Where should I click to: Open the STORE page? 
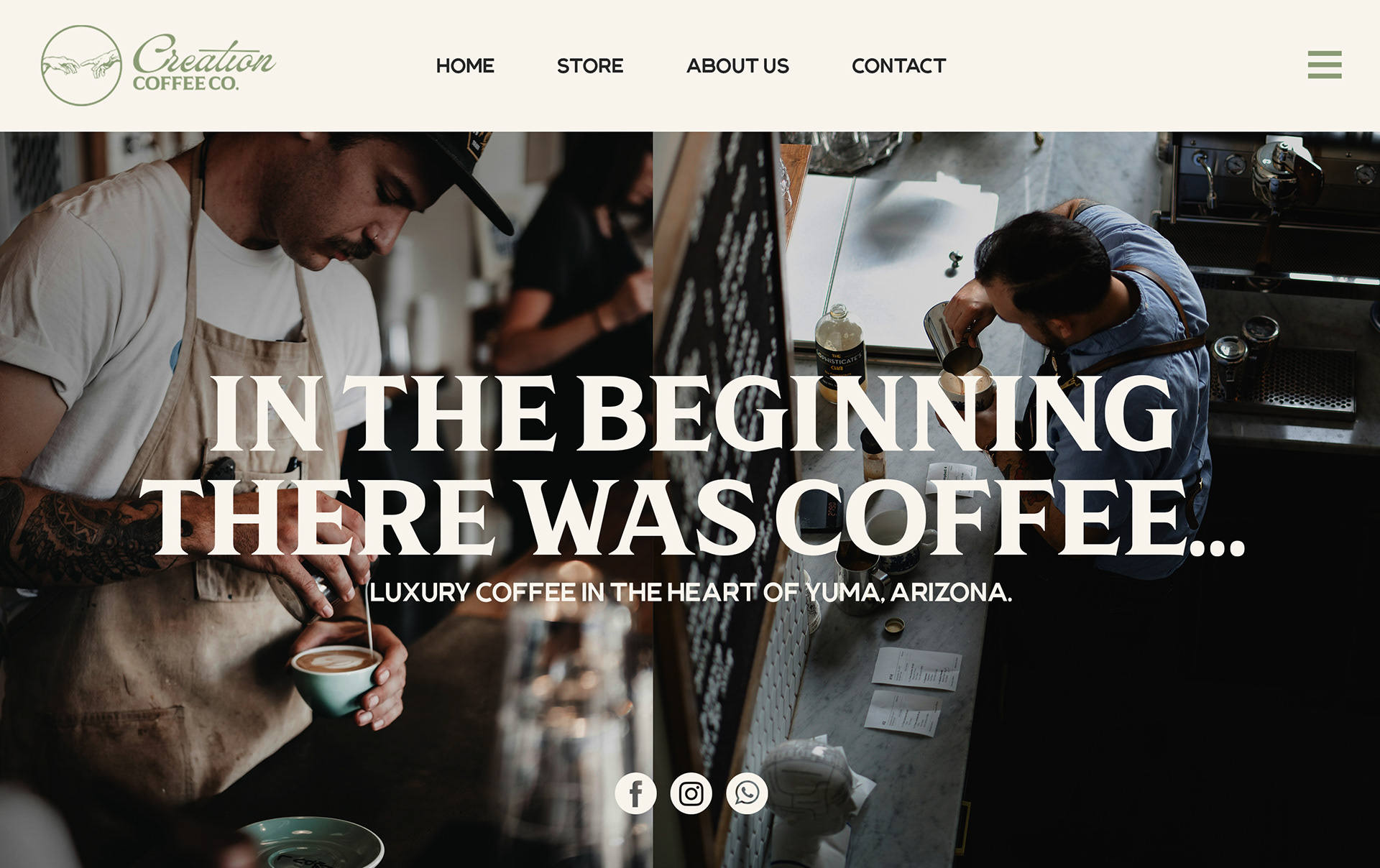[x=590, y=65]
